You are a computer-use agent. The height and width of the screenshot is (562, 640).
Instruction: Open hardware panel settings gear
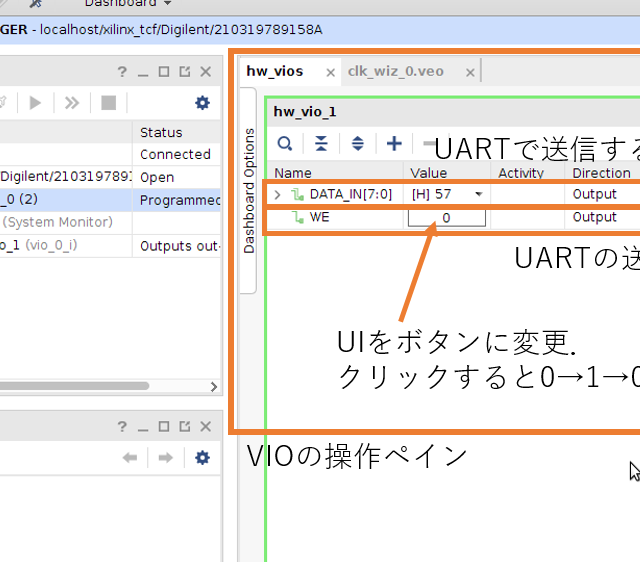pyautogui.click(x=203, y=102)
